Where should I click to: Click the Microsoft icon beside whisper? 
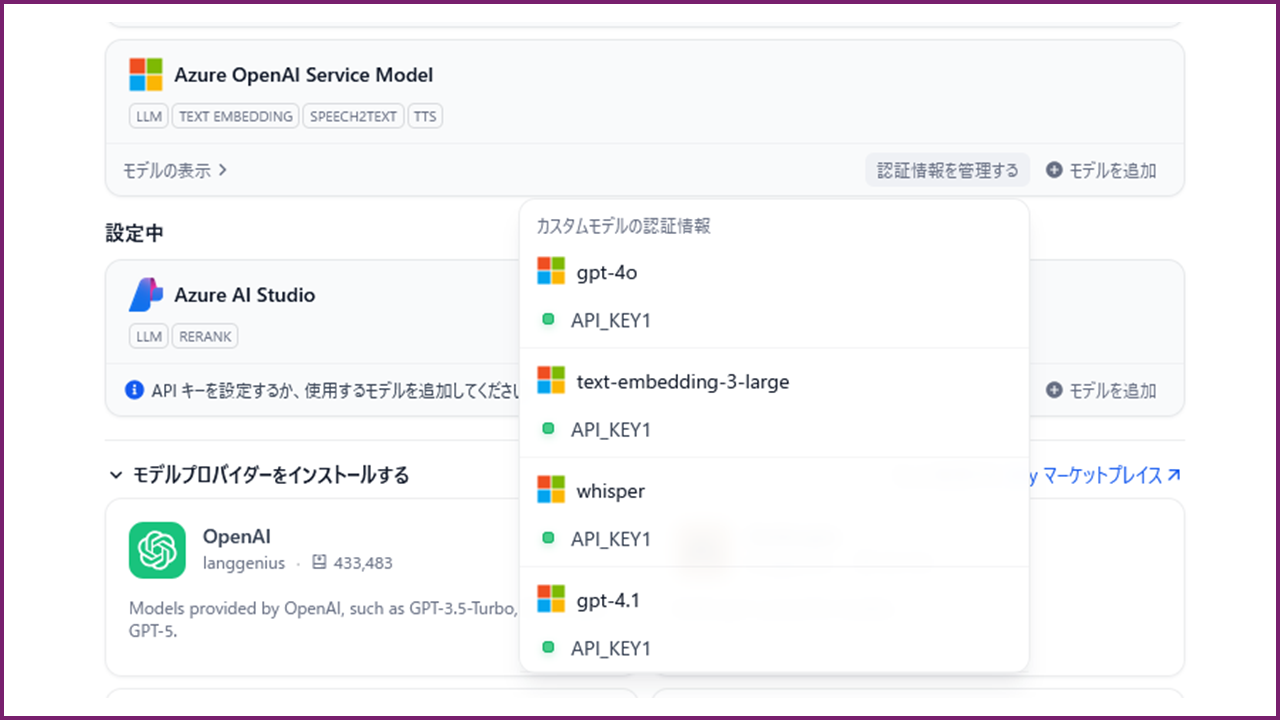coord(551,490)
